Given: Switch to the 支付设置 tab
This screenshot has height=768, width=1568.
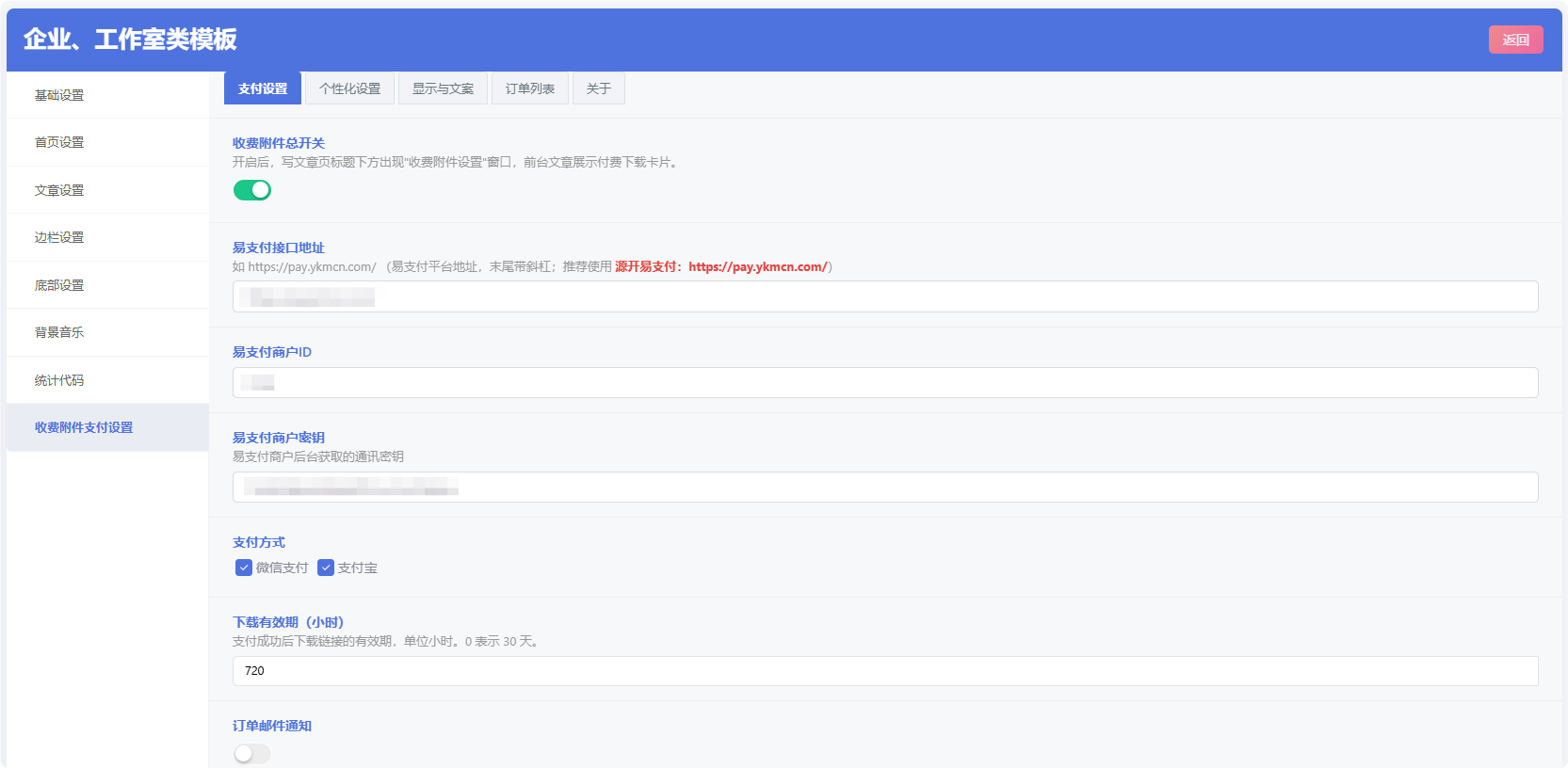Looking at the screenshot, I should pyautogui.click(x=263, y=88).
